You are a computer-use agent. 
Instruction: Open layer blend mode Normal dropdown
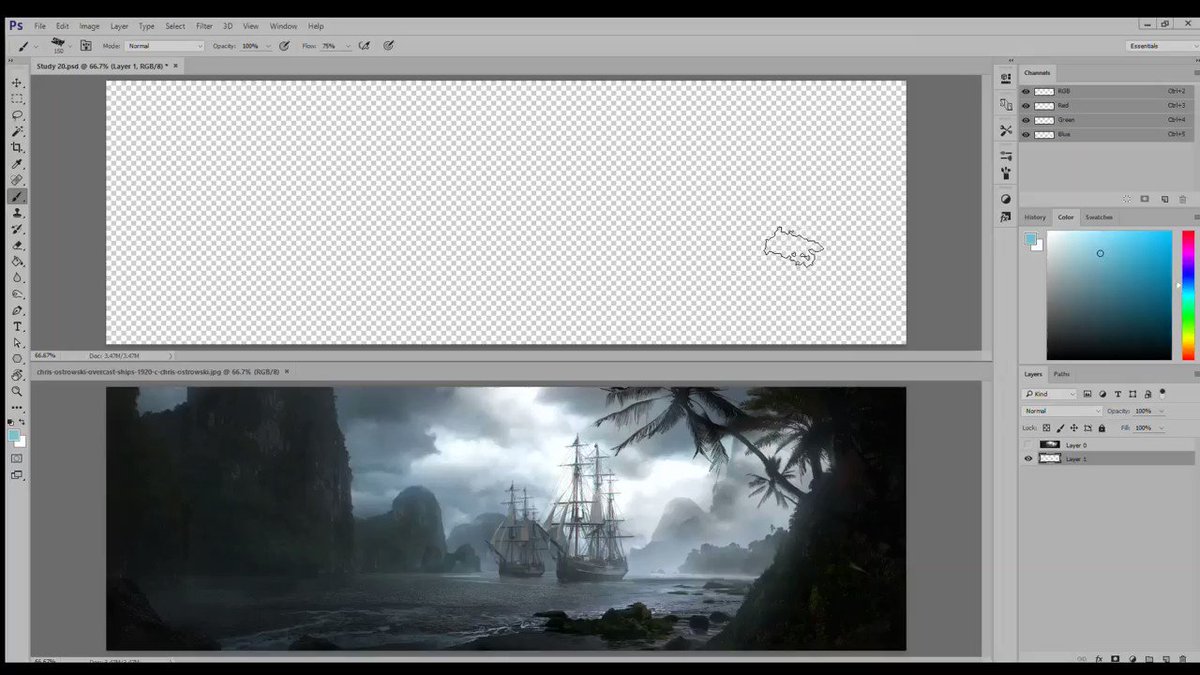[x=1062, y=411]
